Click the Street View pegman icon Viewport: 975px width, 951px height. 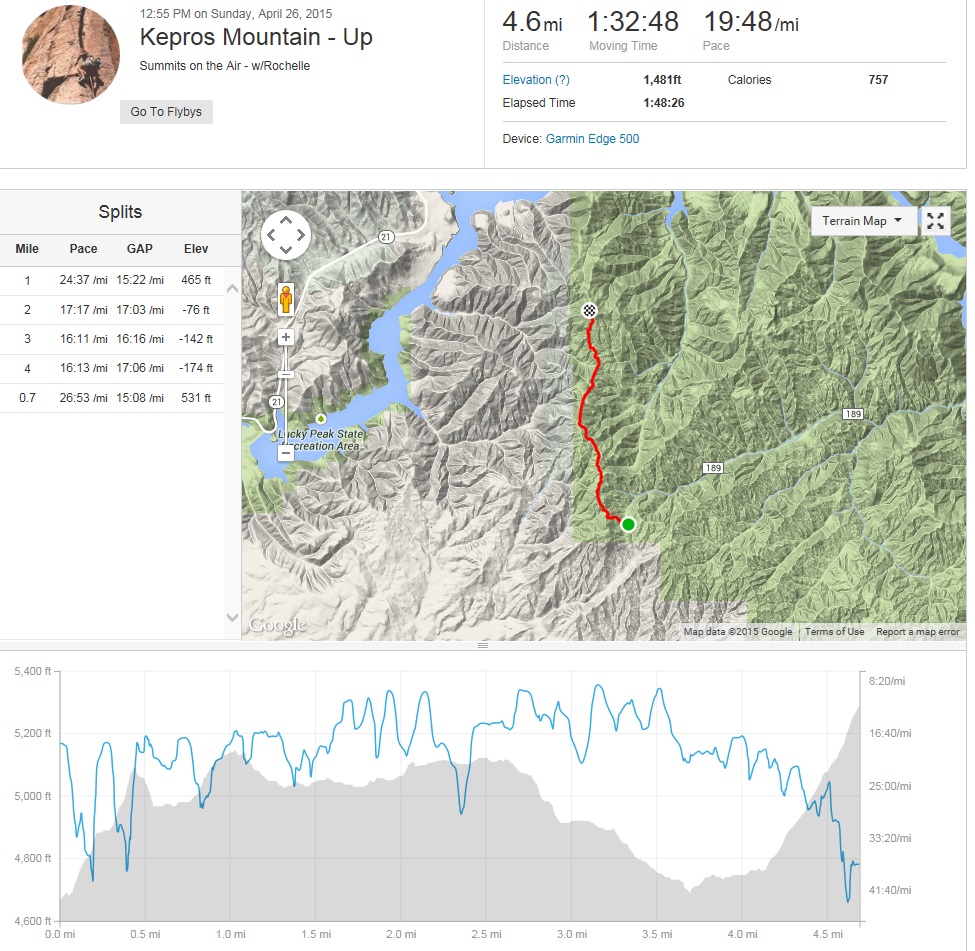pos(286,298)
